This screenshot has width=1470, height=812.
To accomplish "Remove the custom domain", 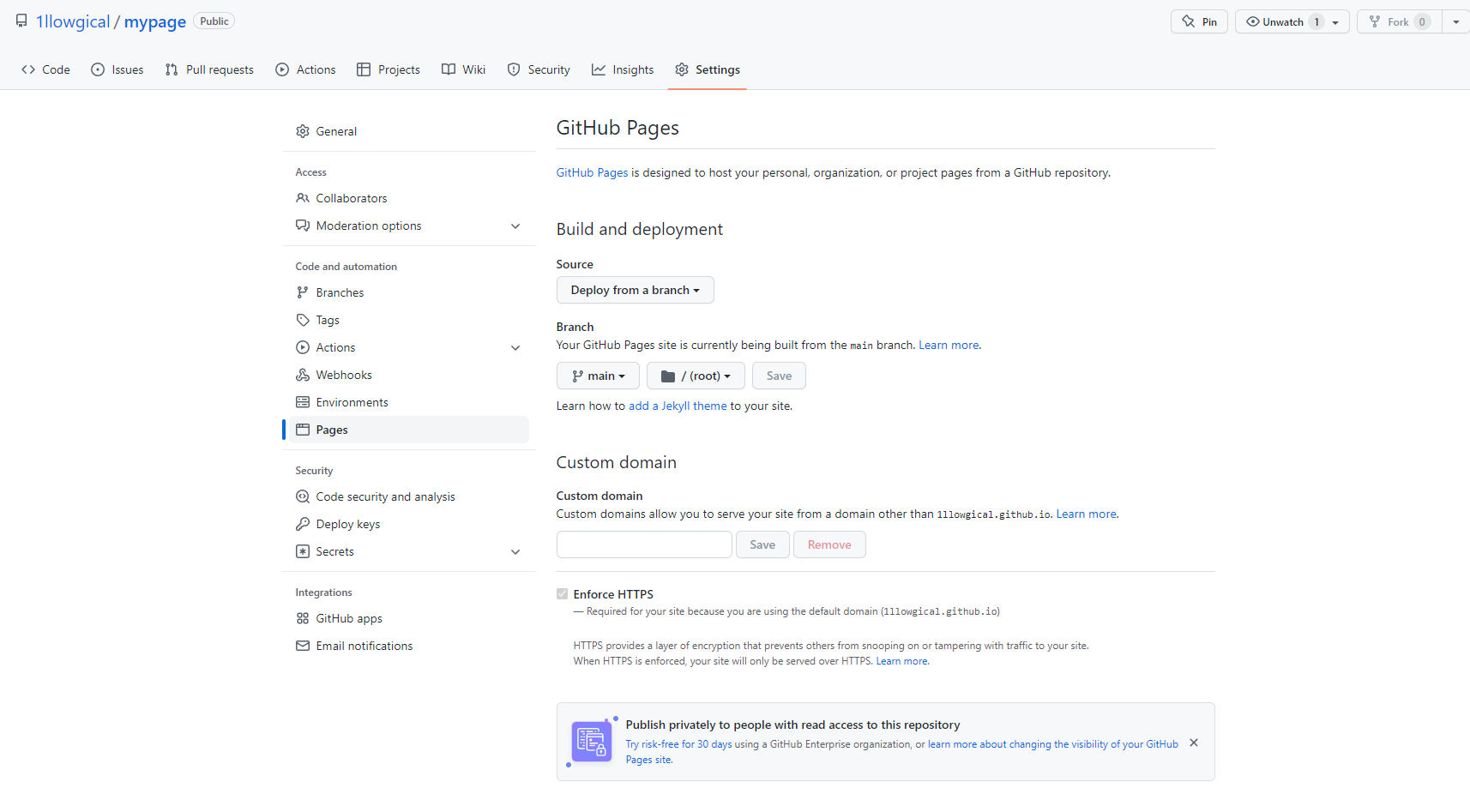I will 829,544.
